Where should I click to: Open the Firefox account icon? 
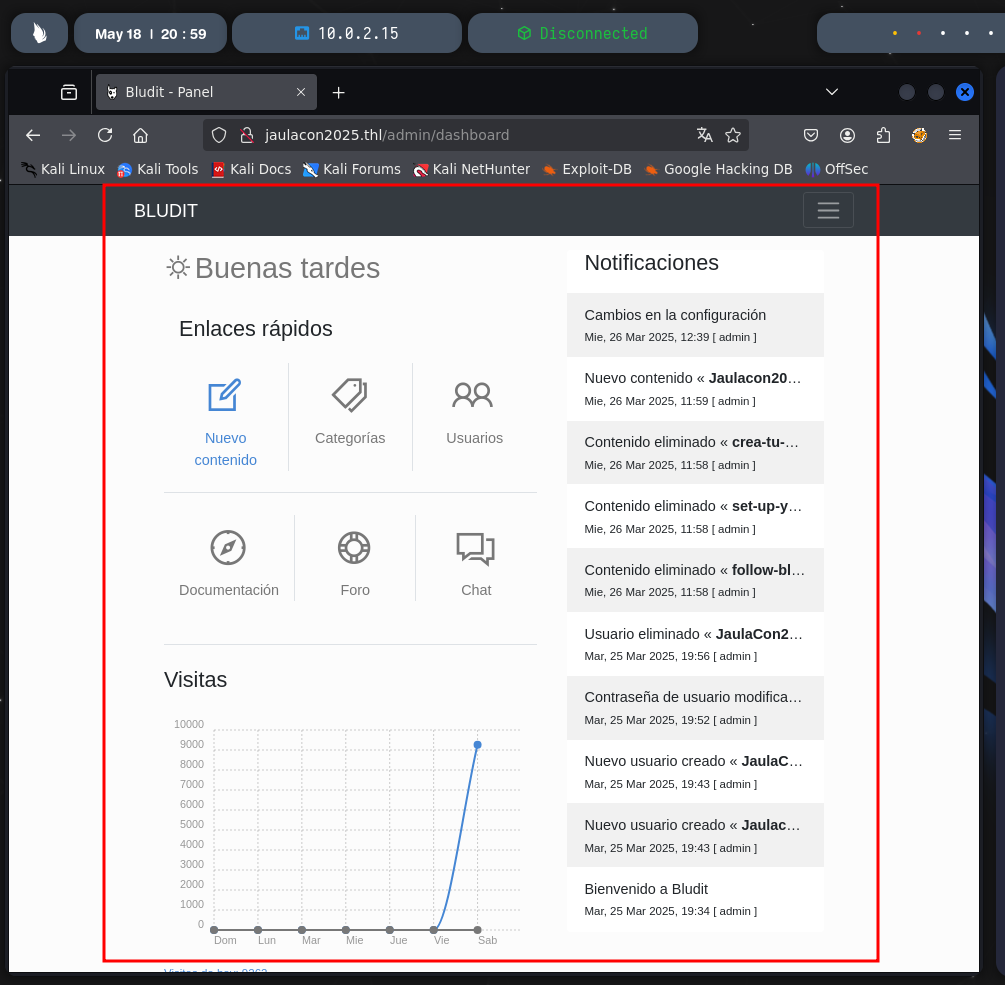point(847,135)
